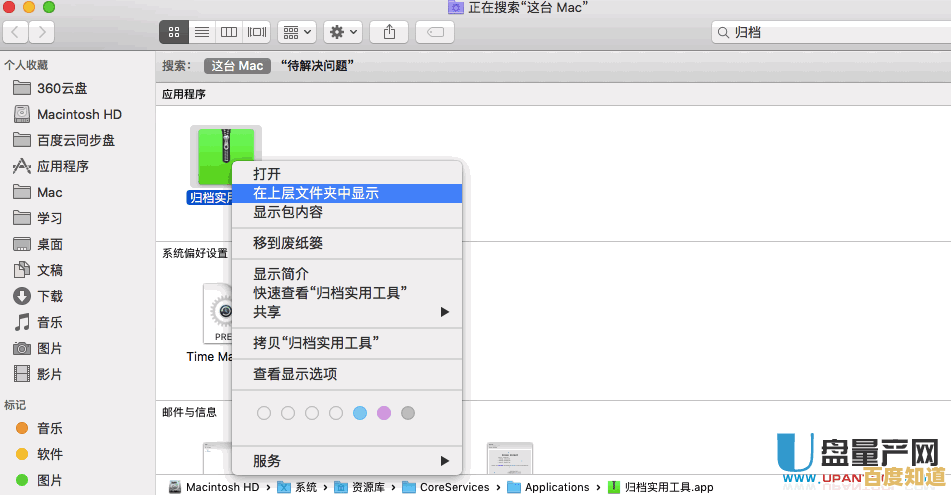Screen dimensions: 951x495
Task: Click CoreServices in the path bar
Action: pos(454,487)
